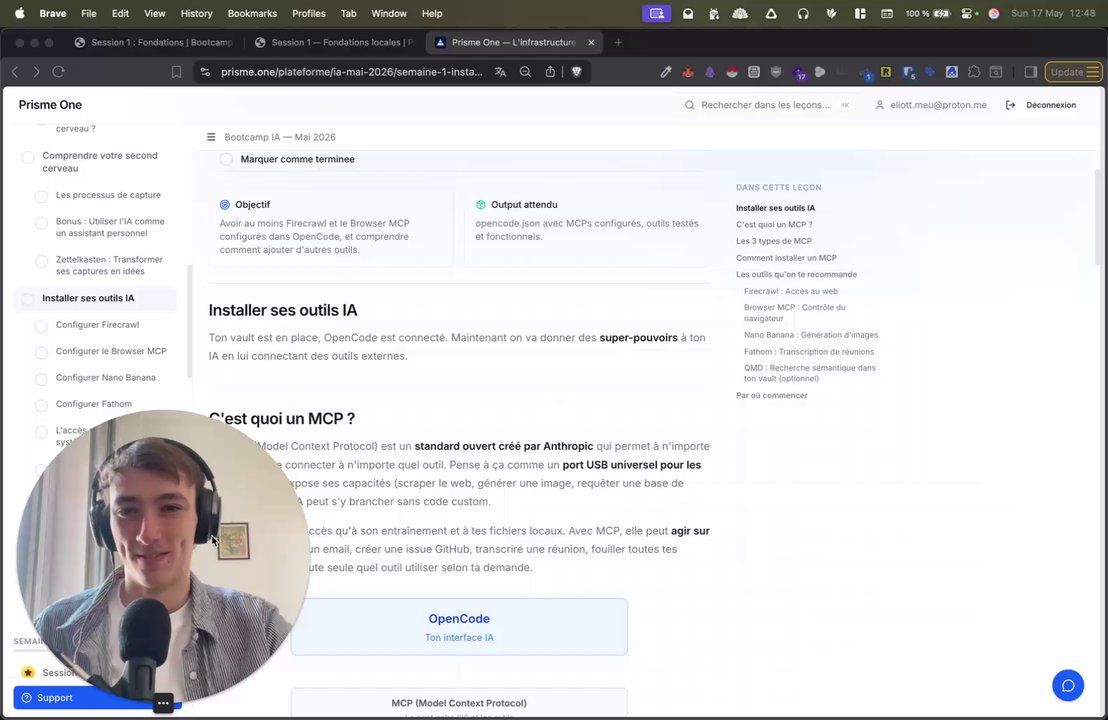The height and width of the screenshot is (720, 1108).
Task: Open the Pokéball extension icon
Action: [732, 72]
